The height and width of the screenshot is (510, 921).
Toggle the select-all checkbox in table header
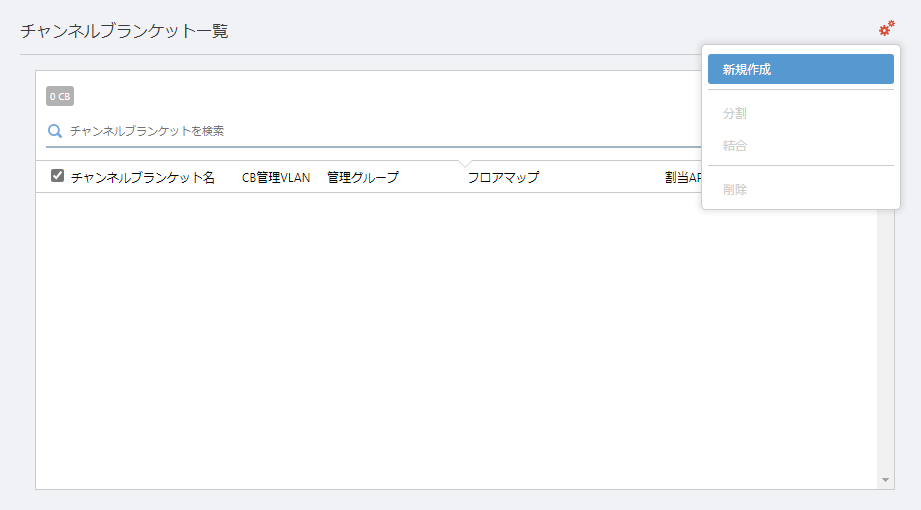(57, 175)
